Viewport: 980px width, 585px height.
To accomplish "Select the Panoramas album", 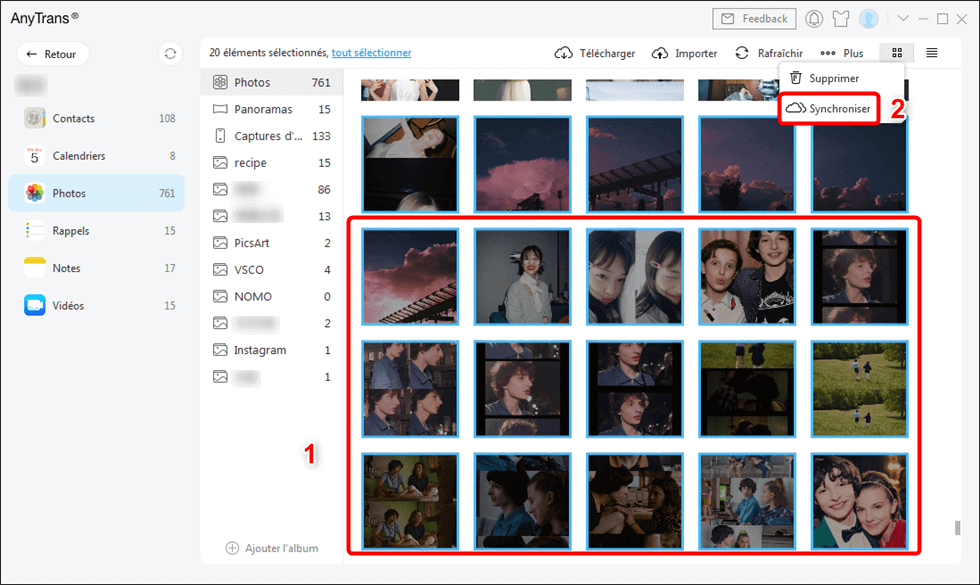I will (272, 109).
